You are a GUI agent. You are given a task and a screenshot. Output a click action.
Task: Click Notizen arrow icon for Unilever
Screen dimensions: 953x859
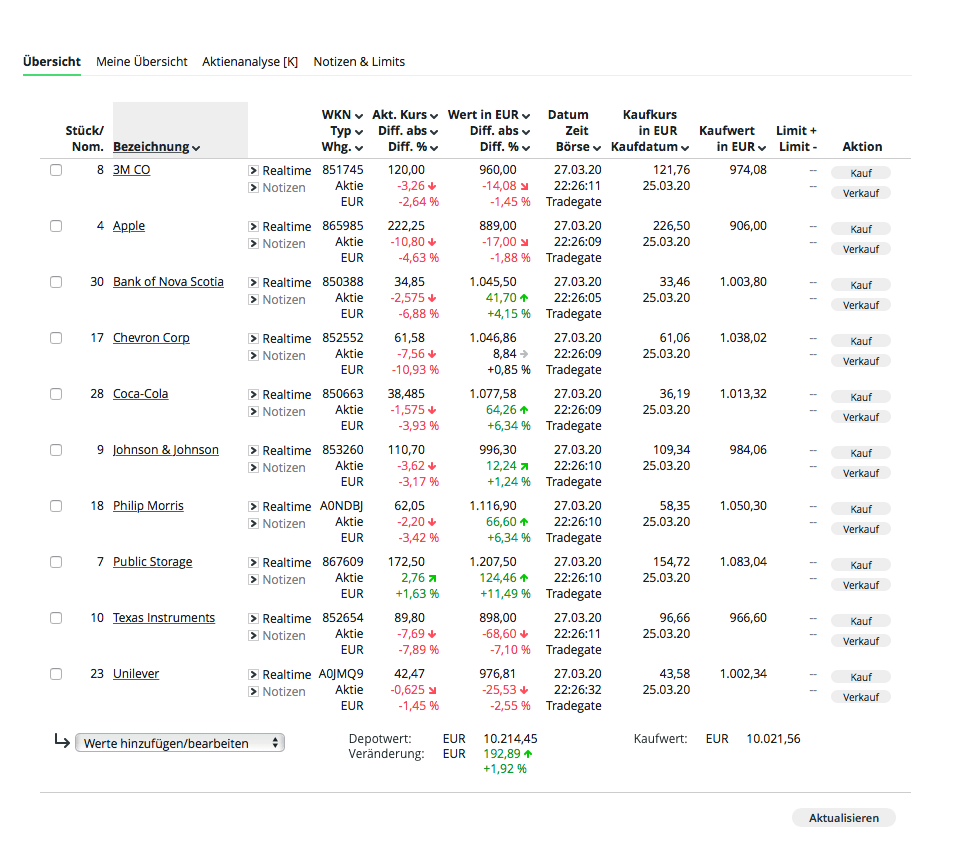[x=253, y=691]
